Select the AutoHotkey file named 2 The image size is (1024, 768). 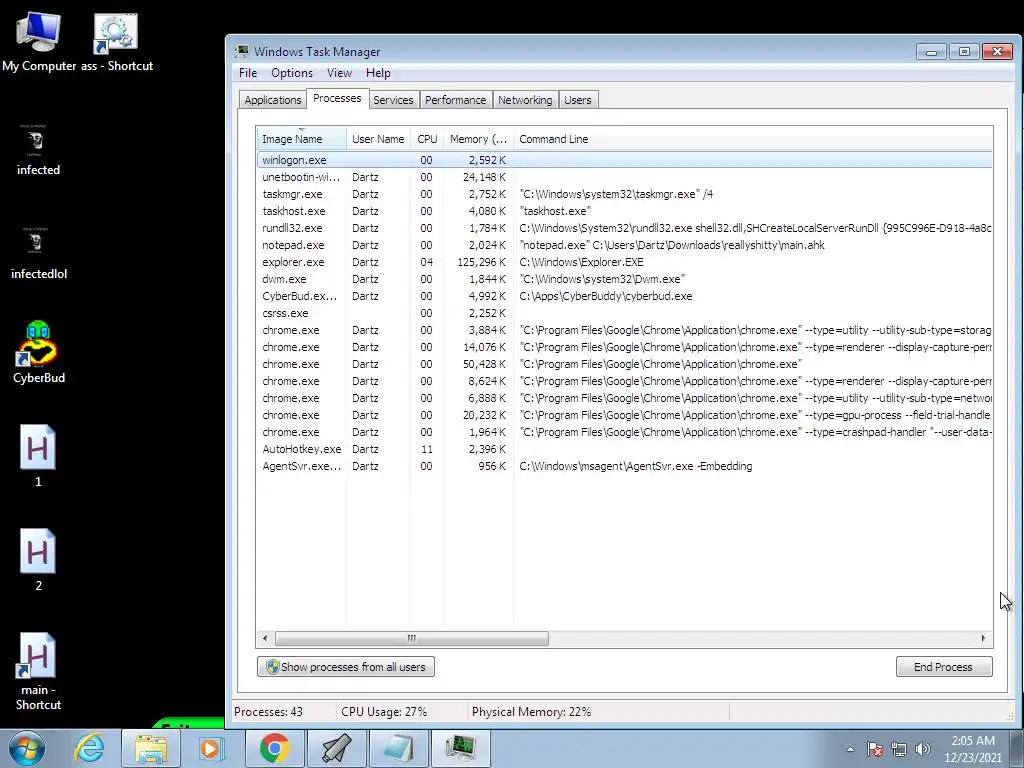click(x=38, y=560)
